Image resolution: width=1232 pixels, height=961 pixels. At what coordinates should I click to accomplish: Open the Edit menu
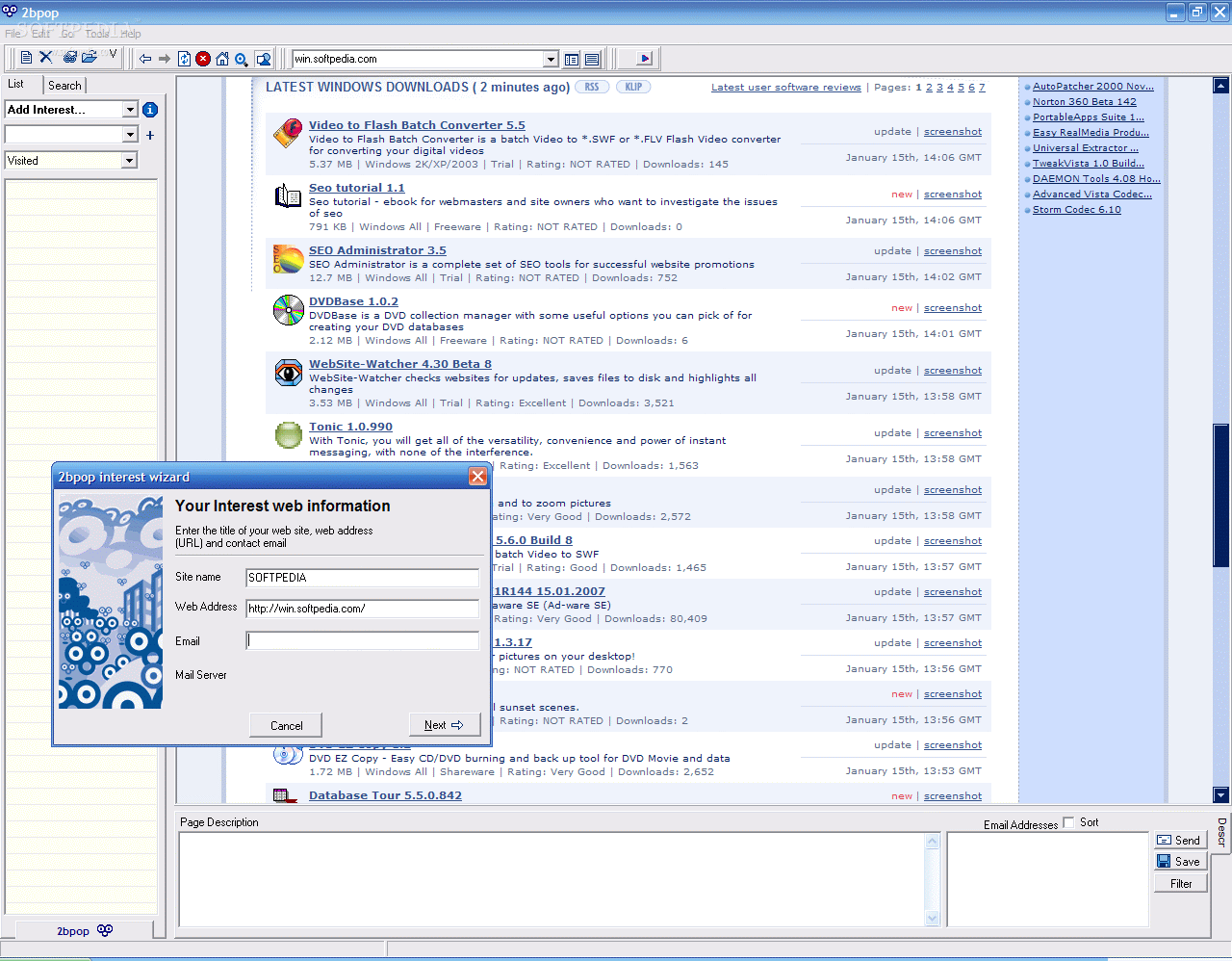(40, 33)
